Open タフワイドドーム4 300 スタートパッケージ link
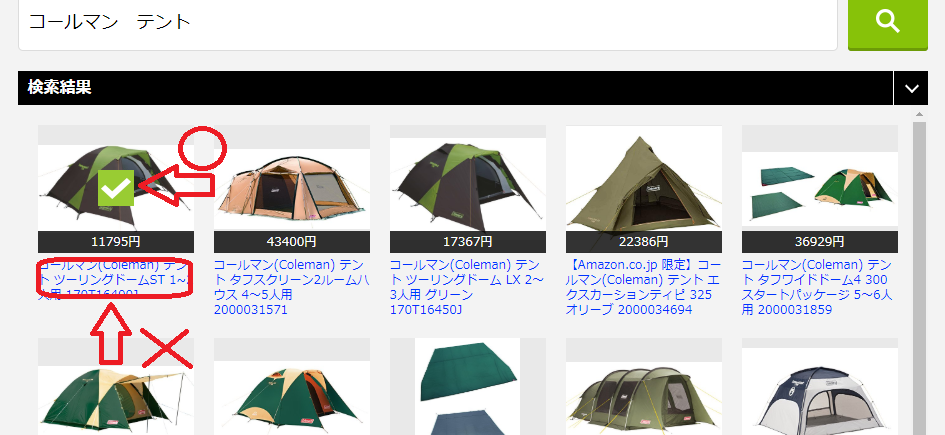This screenshot has height=435, width=945. click(x=819, y=287)
